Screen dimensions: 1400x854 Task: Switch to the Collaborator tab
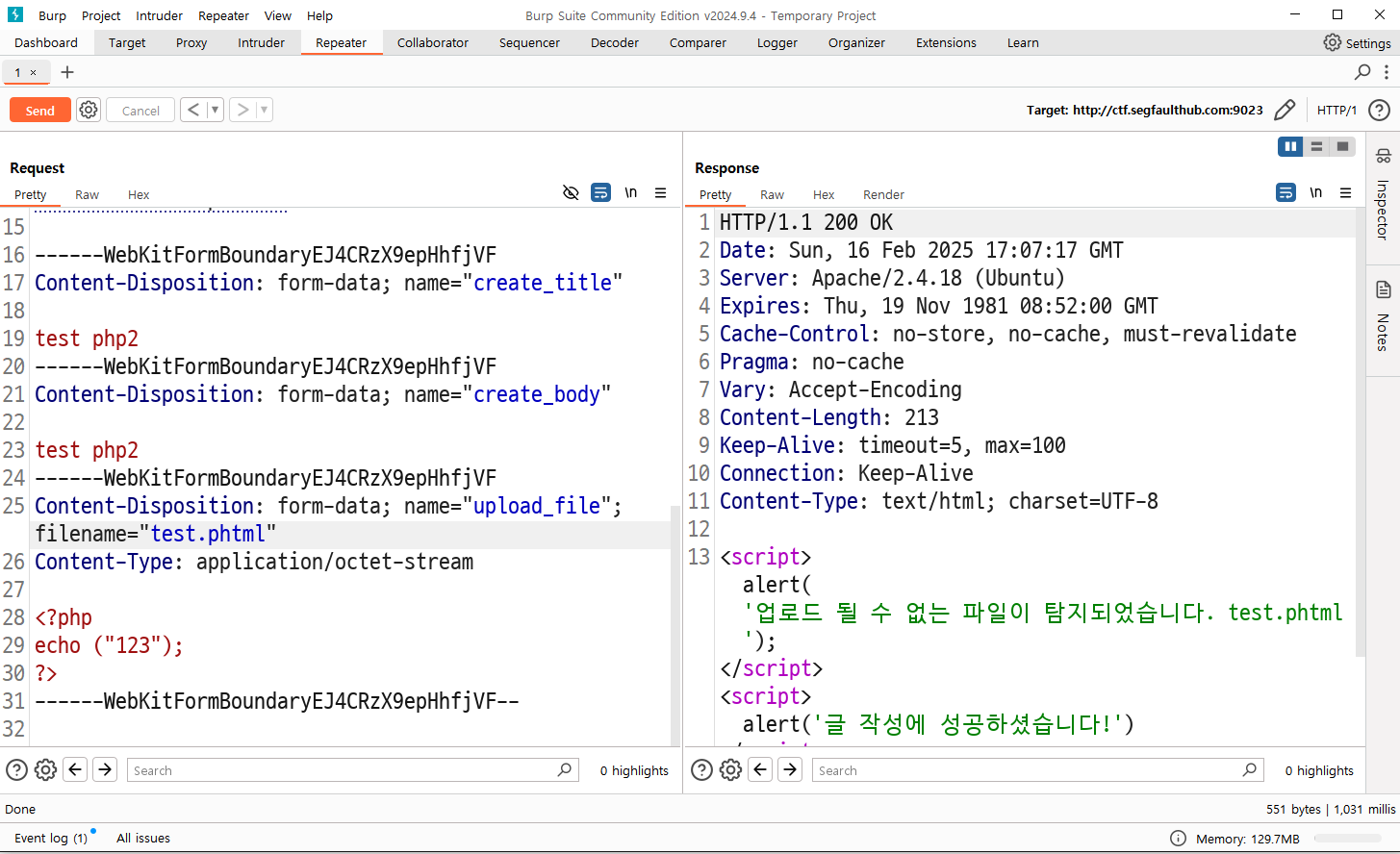point(433,42)
